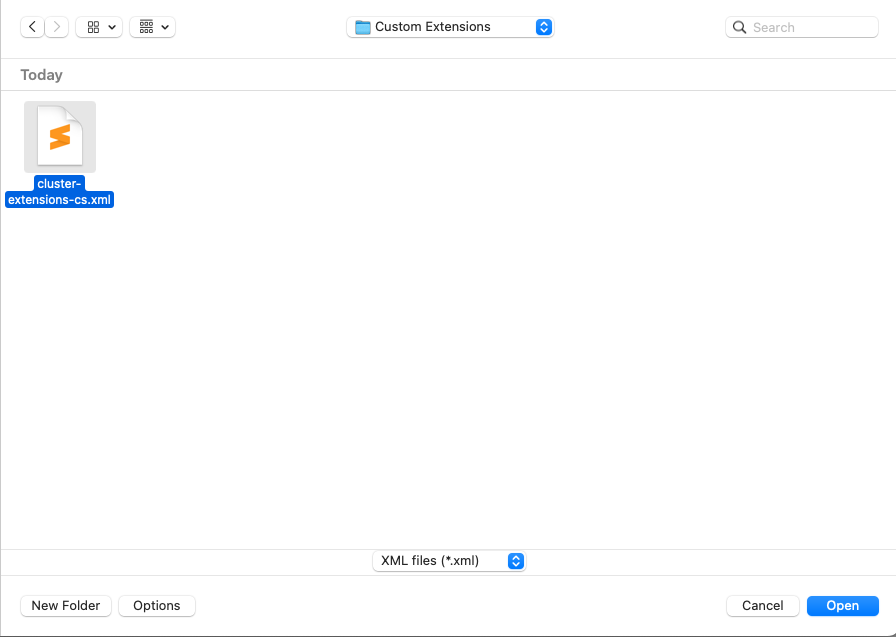Image resolution: width=896 pixels, height=637 pixels.
Task: Click the Custom Extensions folder icon
Action: click(363, 27)
